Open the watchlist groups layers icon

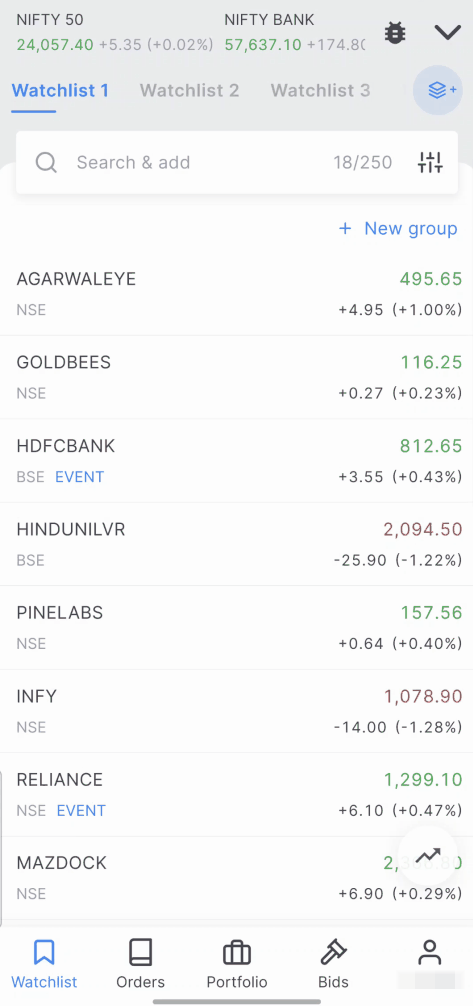(x=438, y=90)
